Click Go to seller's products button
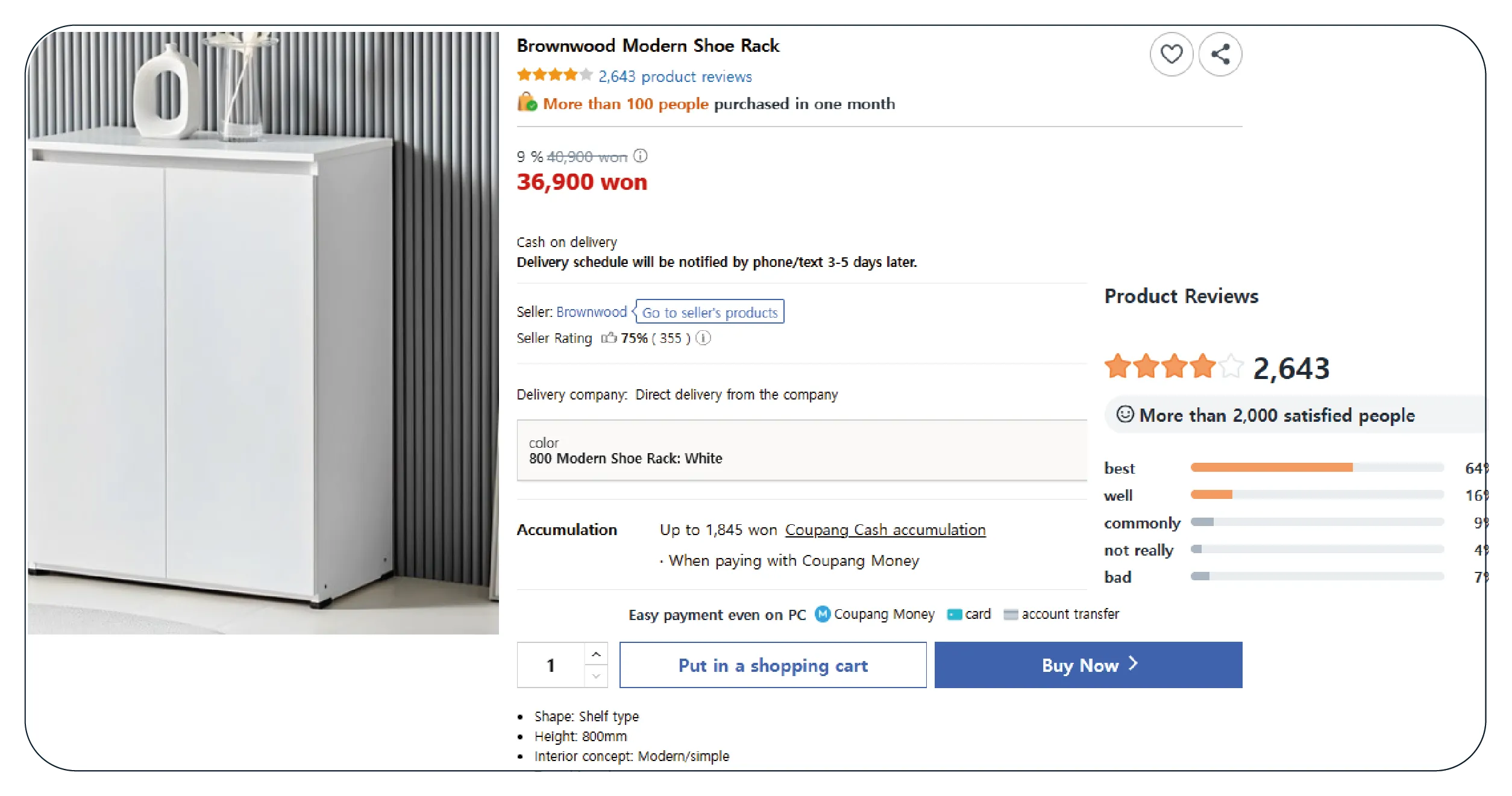Viewport: 1512px width, 796px height. [709, 312]
